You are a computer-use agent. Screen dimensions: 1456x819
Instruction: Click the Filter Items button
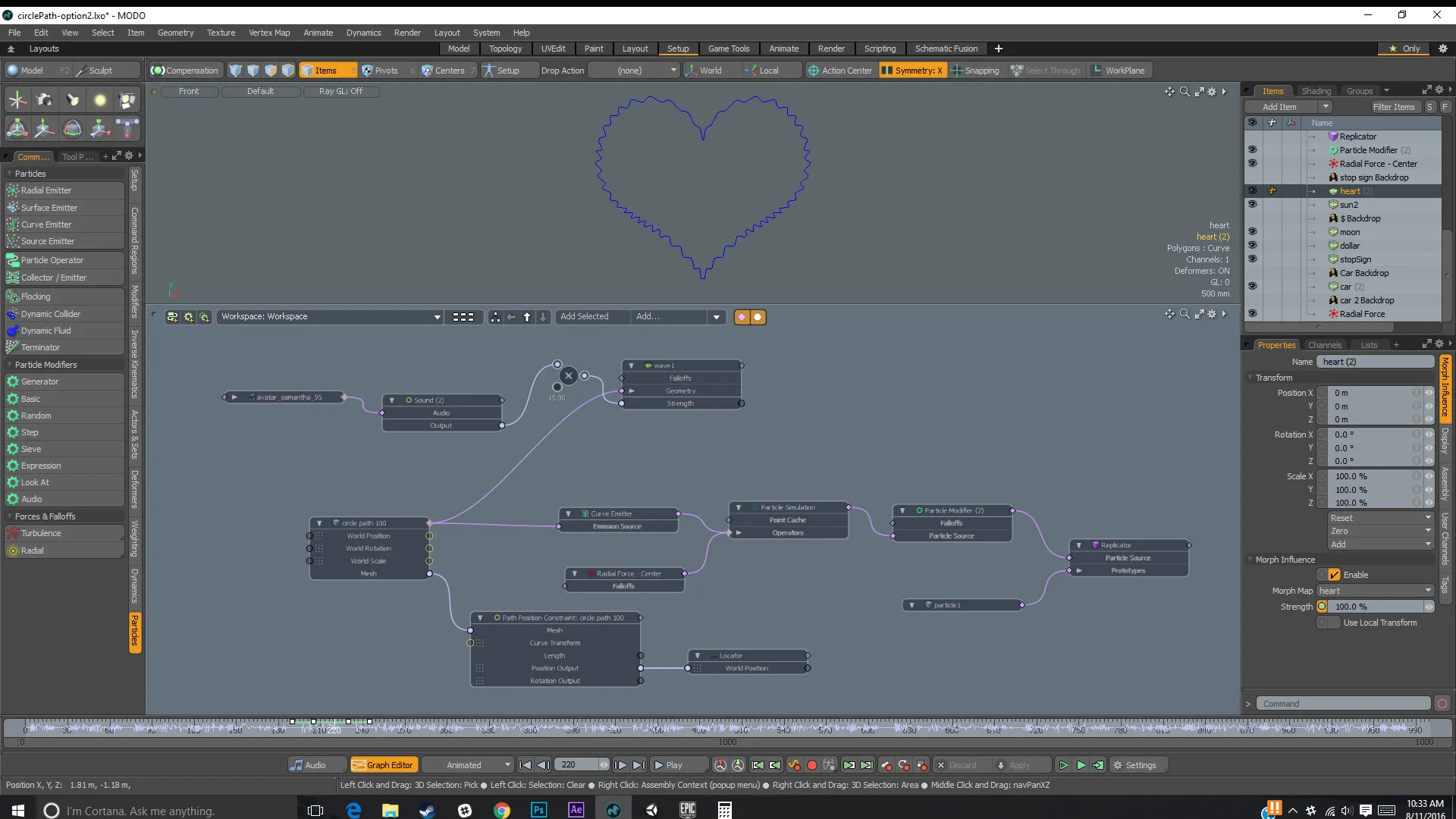(x=1394, y=106)
